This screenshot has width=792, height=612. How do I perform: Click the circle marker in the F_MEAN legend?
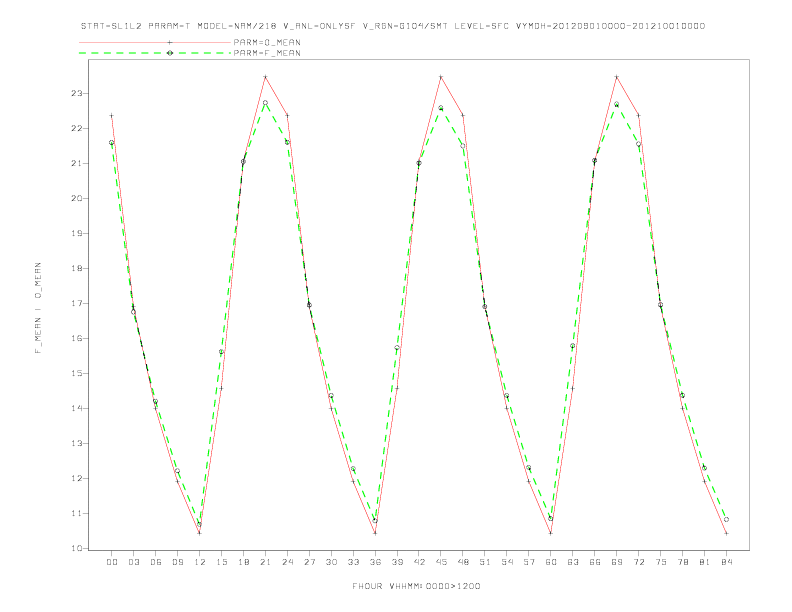170,53
